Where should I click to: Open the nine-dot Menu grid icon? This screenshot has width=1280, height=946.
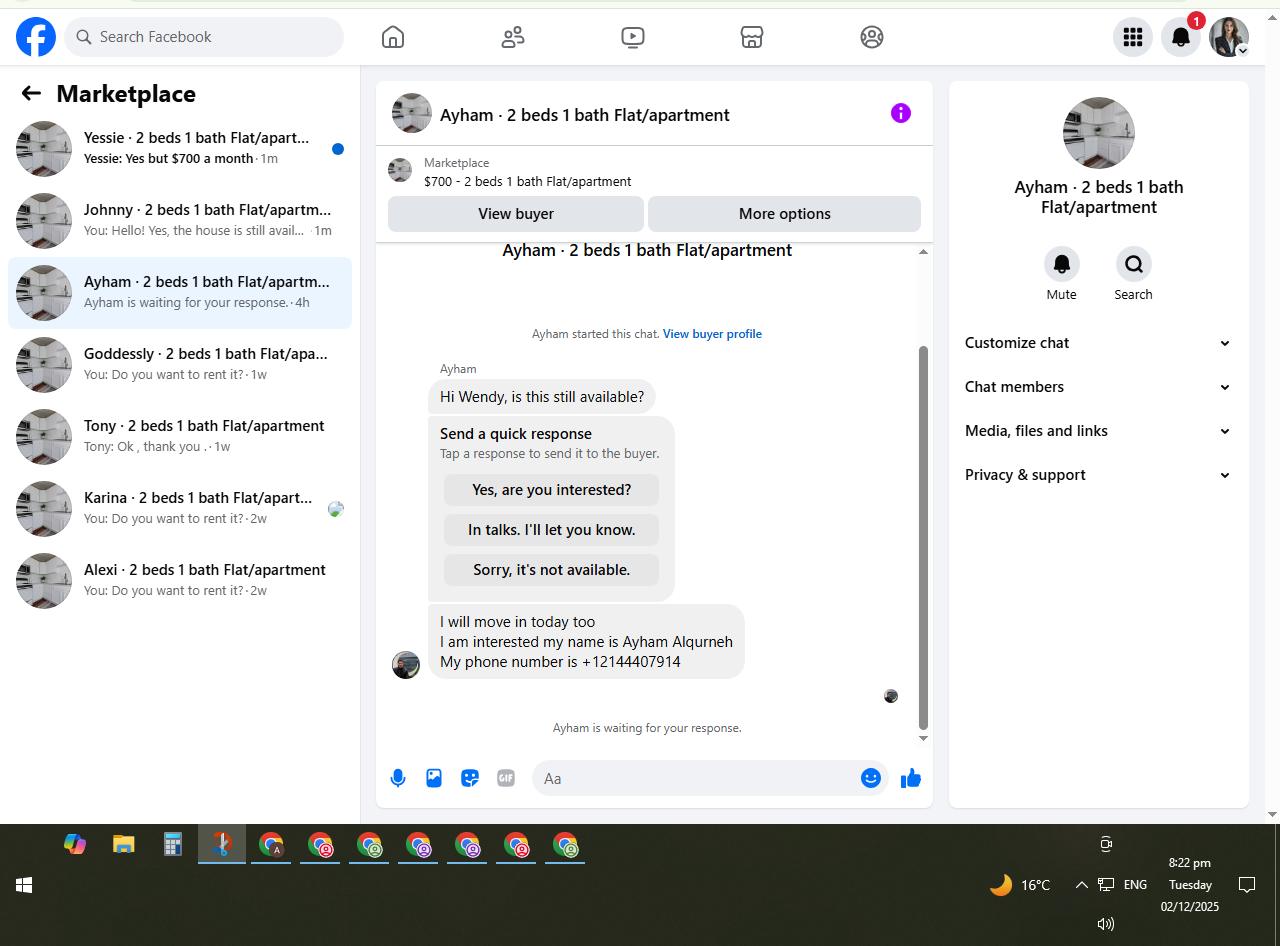[x=1133, y=37]
